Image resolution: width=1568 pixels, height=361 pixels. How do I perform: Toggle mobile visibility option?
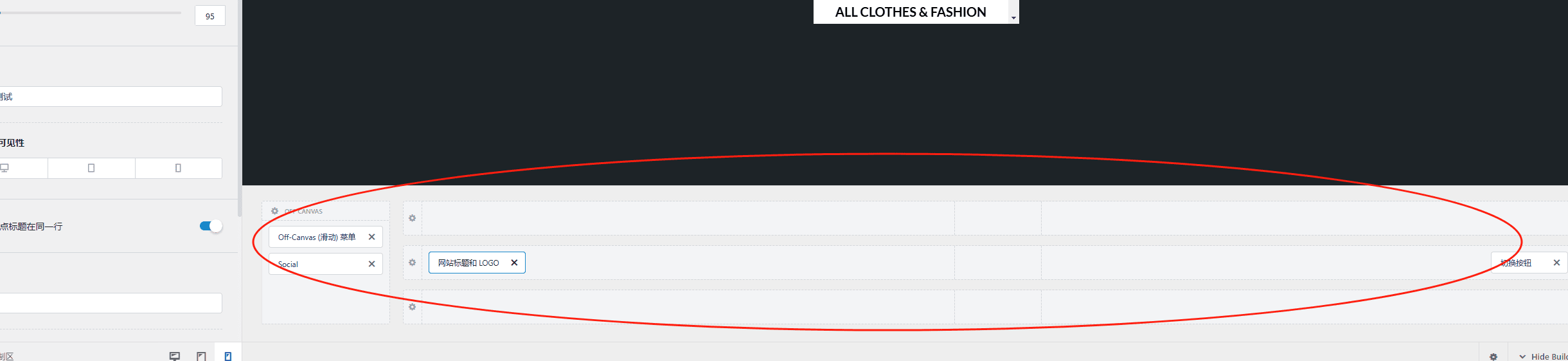tap(179, 168)
